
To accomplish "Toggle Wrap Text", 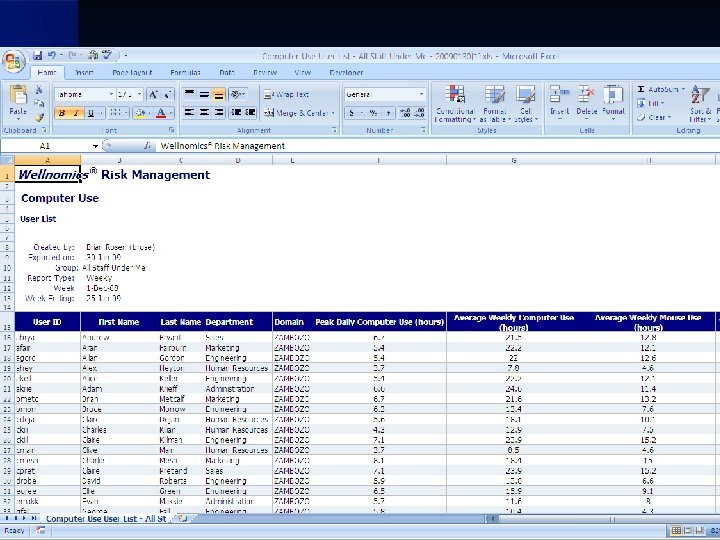I will [x=285, y=94].
